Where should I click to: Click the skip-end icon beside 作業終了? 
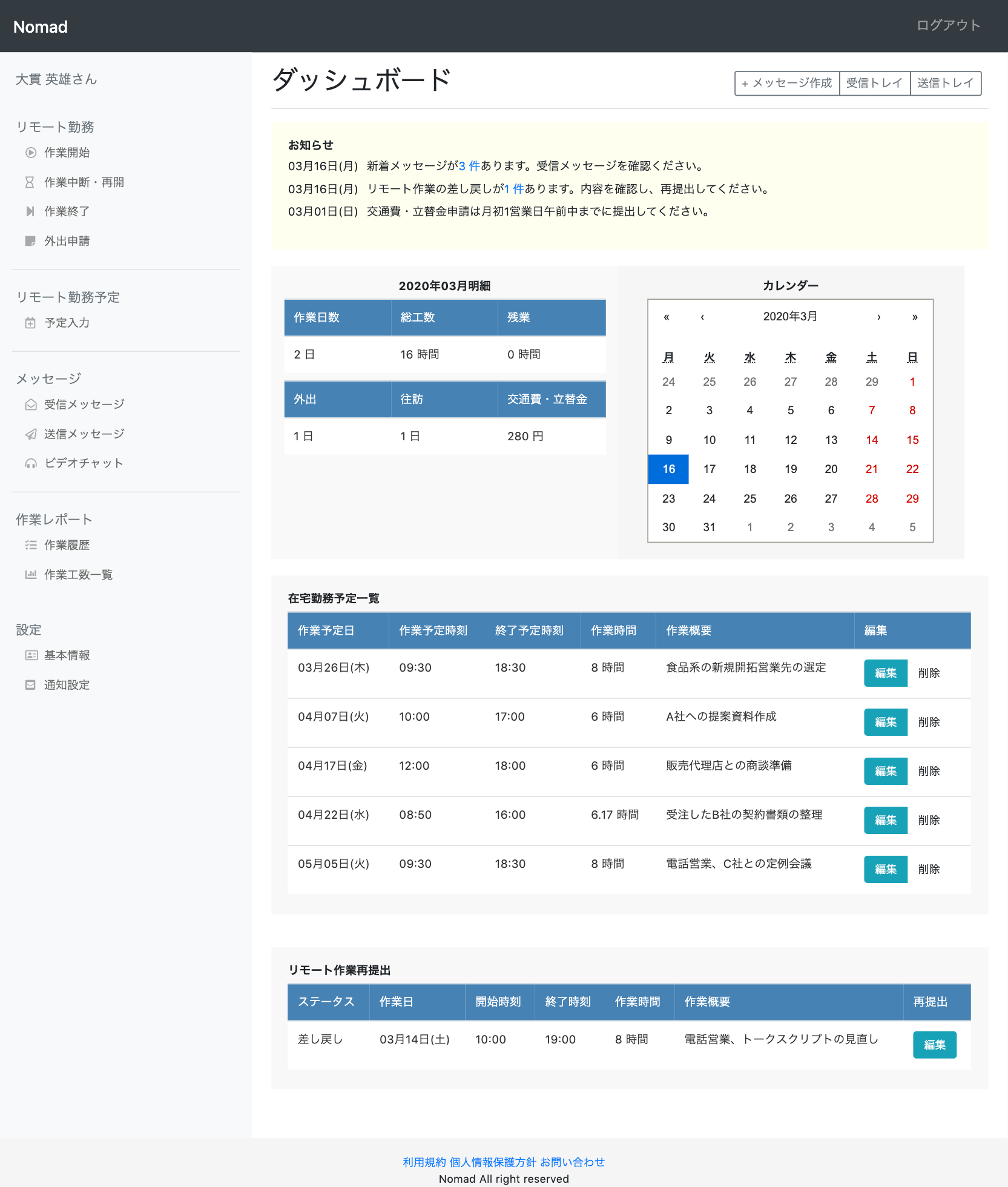(x=30, y=211)
